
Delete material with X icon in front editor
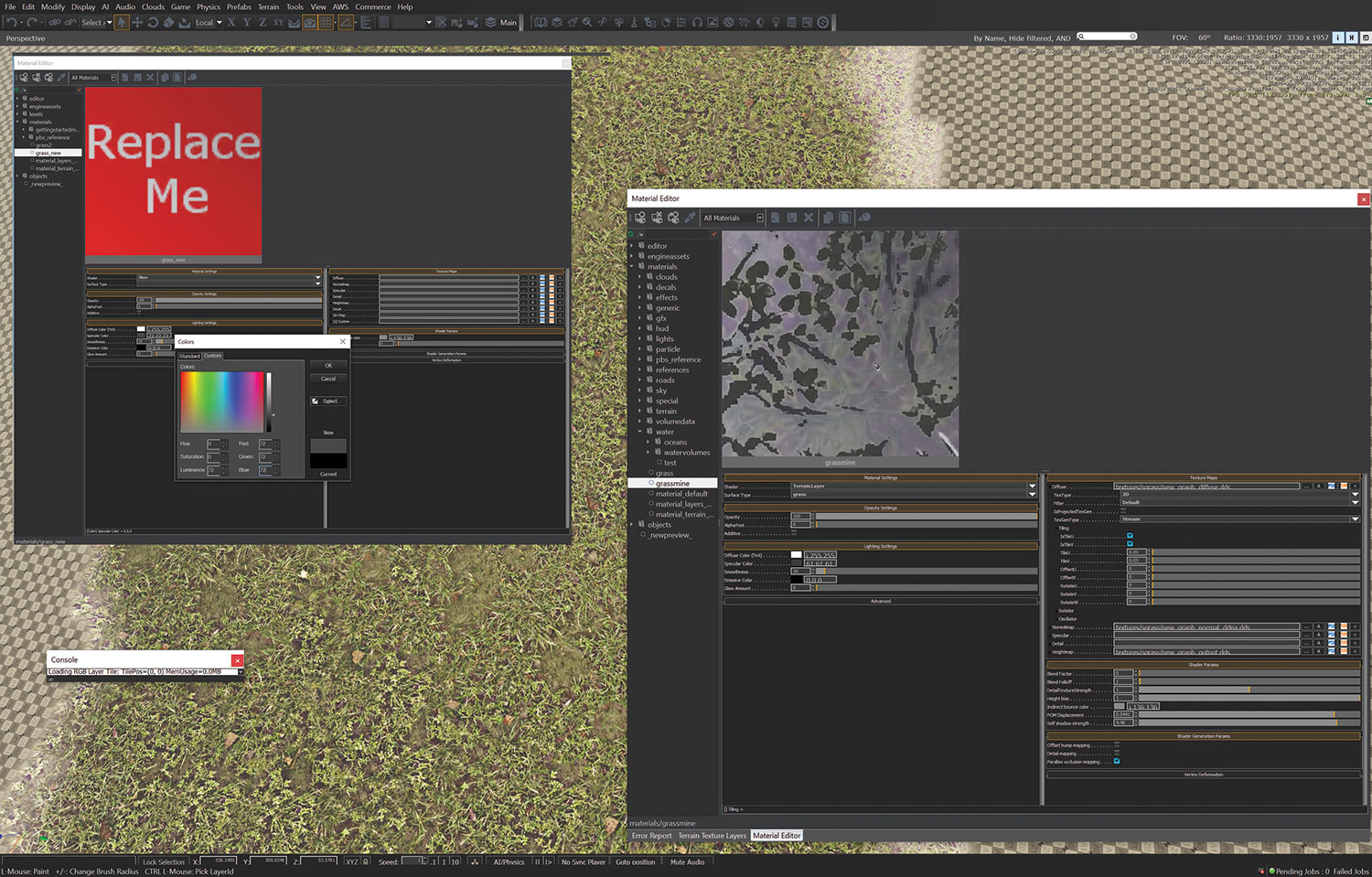pyautogui.click(x=809, y=218)
